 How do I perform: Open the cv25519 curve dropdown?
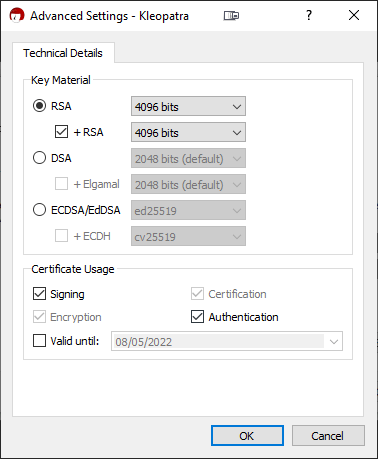click(188, 236)
